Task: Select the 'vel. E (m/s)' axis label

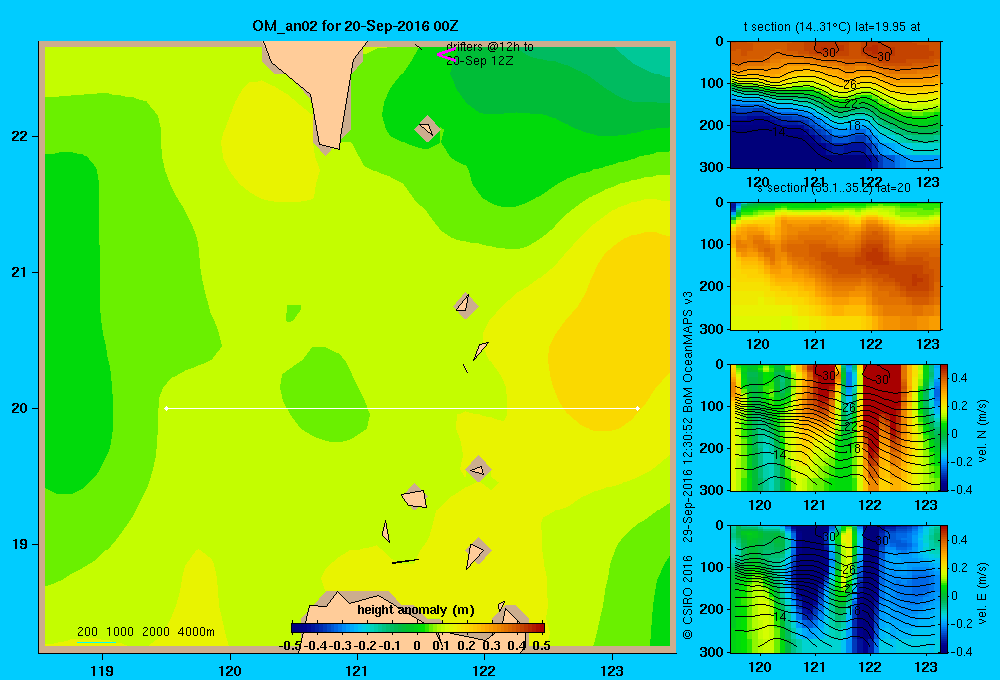Action: tap(982, 593)
